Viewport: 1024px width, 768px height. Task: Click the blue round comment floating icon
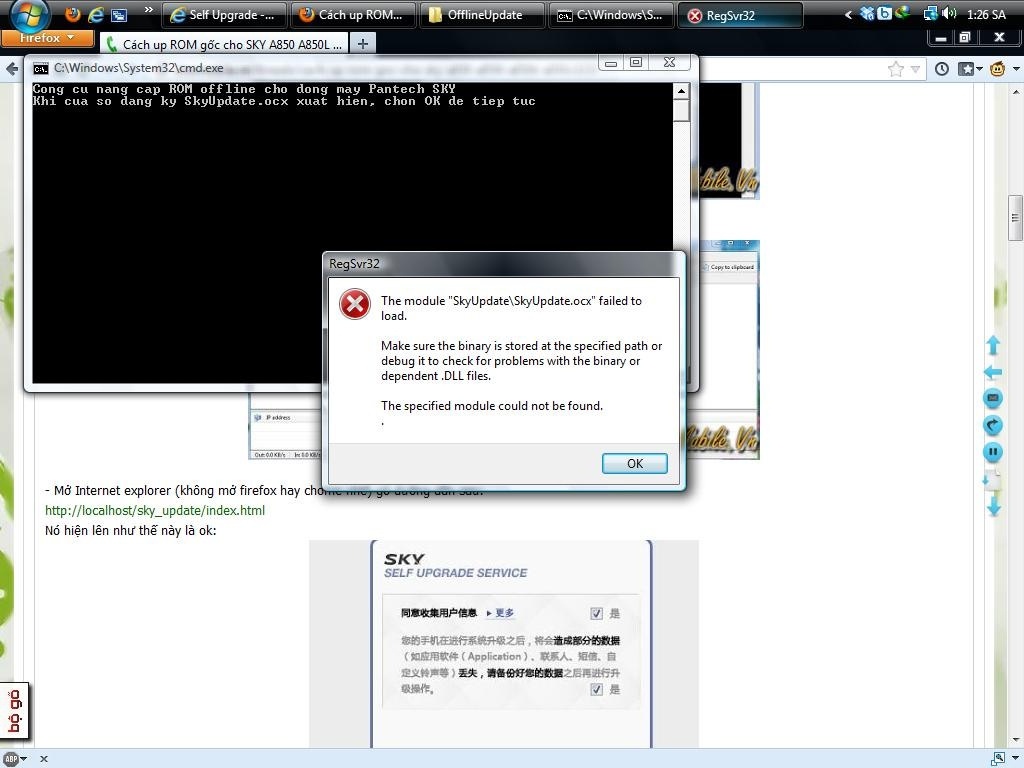coord(993,398)
